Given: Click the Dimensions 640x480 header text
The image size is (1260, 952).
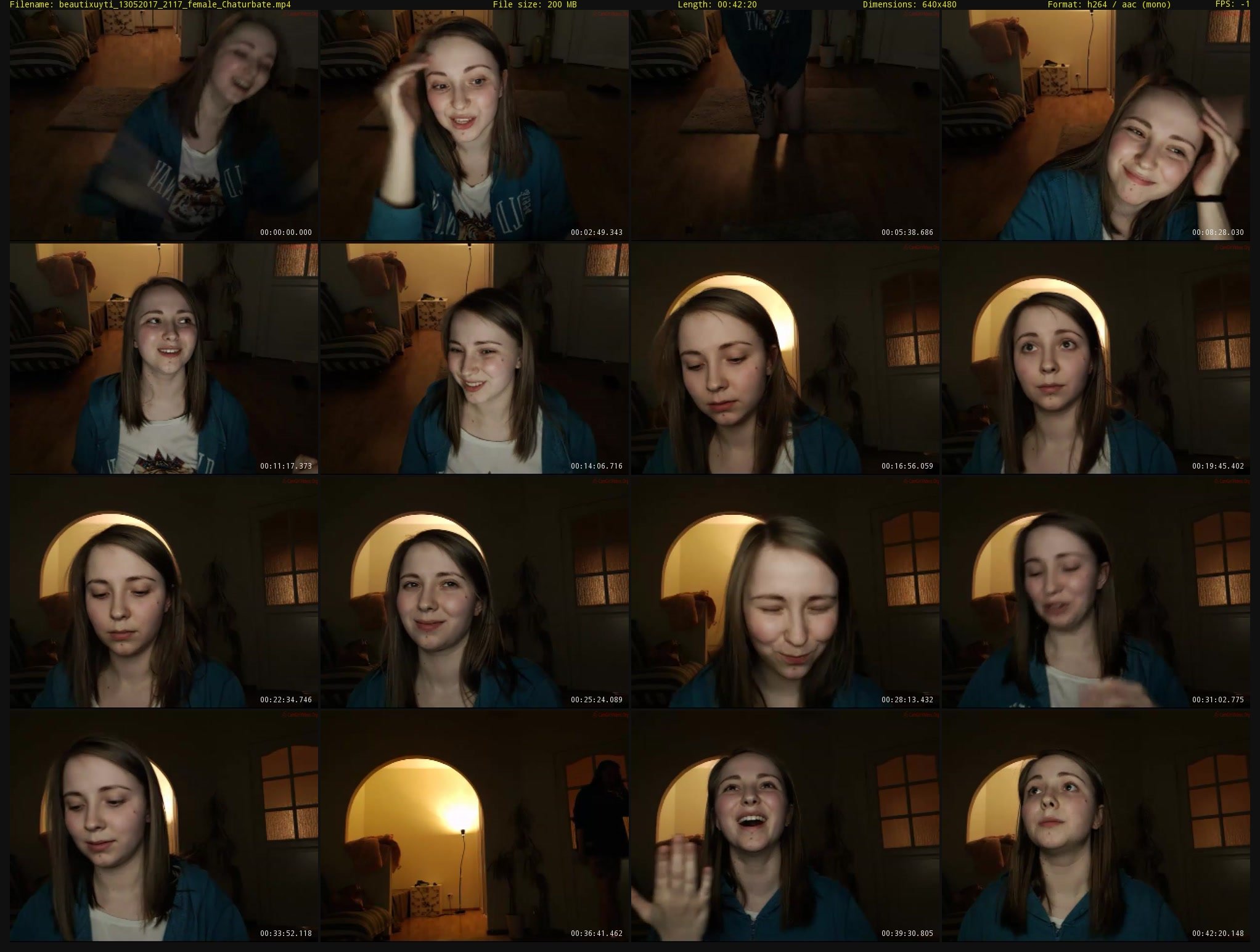Looking at the screenshot, I should 909,4.
